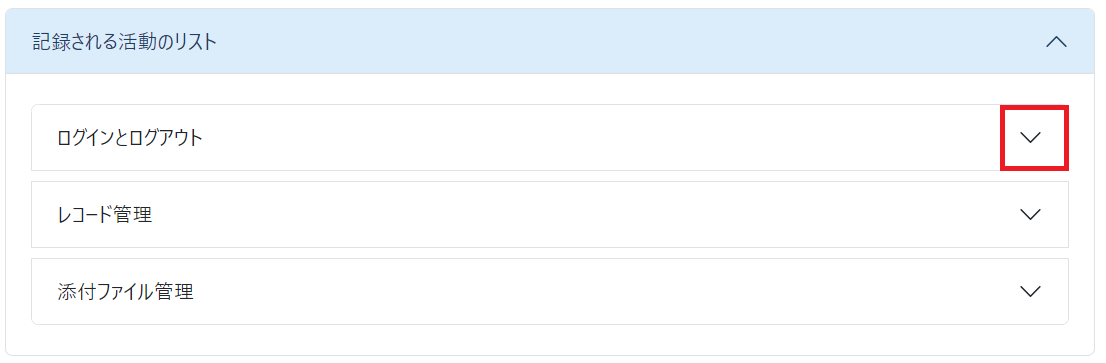
Task: Expand the ログインとログアウト chevron arrow
Action: [x=1031, y=138]
